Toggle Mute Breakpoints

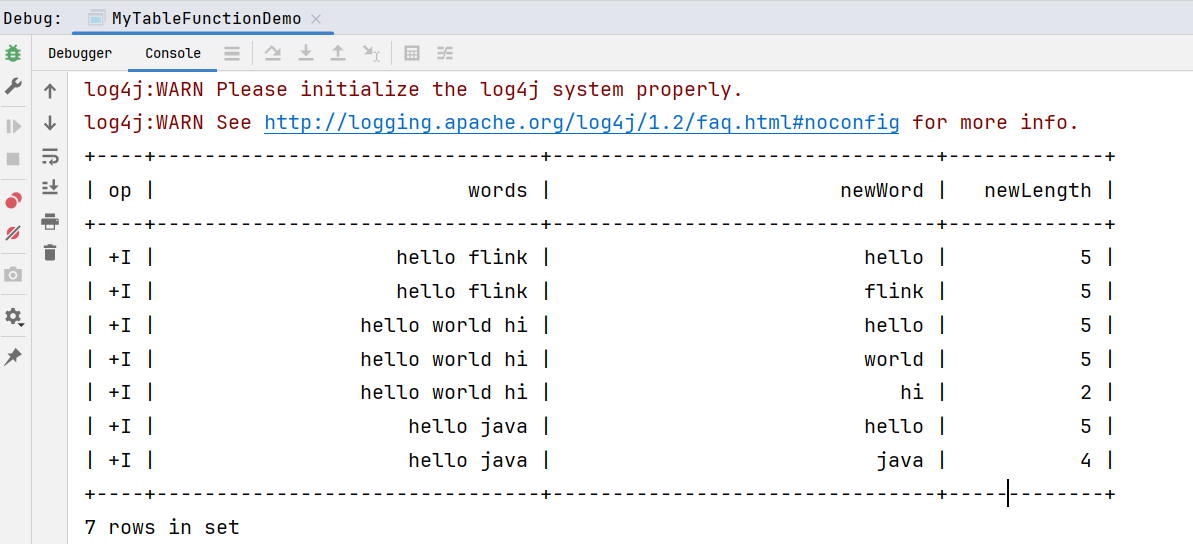pyautogui.click(x=13, y=233)
